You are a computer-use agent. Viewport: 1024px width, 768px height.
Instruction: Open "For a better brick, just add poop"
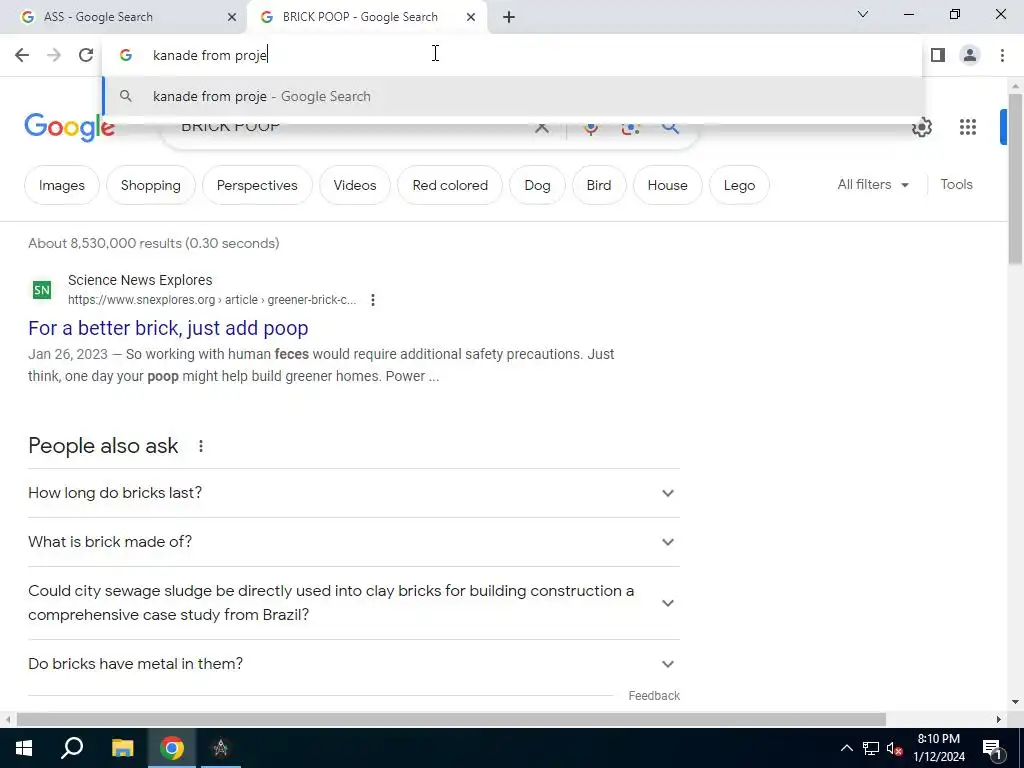(x=168, y=328)
